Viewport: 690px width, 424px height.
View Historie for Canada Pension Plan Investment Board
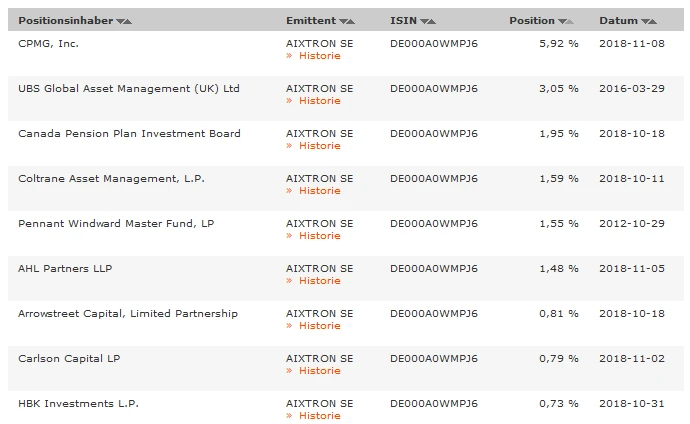point(319,146)
